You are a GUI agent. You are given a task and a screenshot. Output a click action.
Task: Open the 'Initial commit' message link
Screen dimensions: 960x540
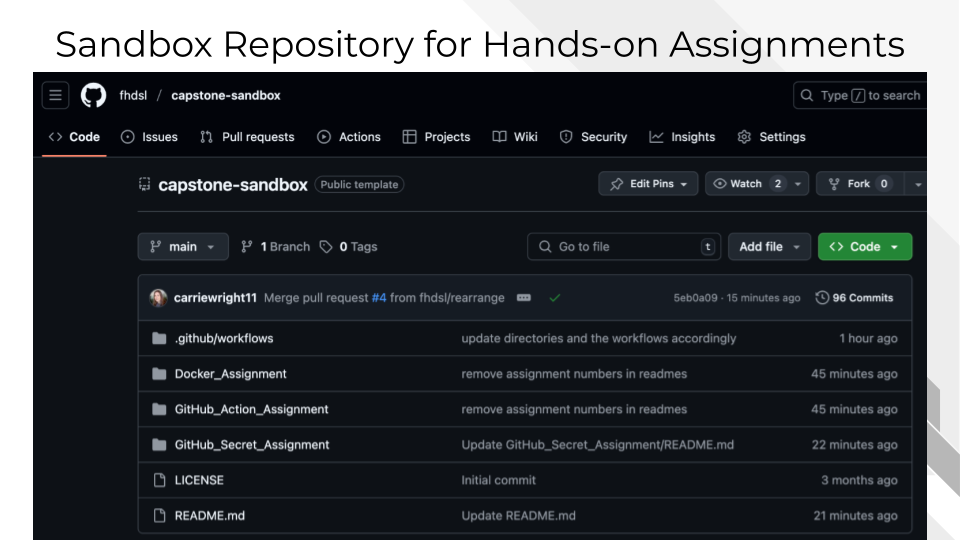point(498,481)
